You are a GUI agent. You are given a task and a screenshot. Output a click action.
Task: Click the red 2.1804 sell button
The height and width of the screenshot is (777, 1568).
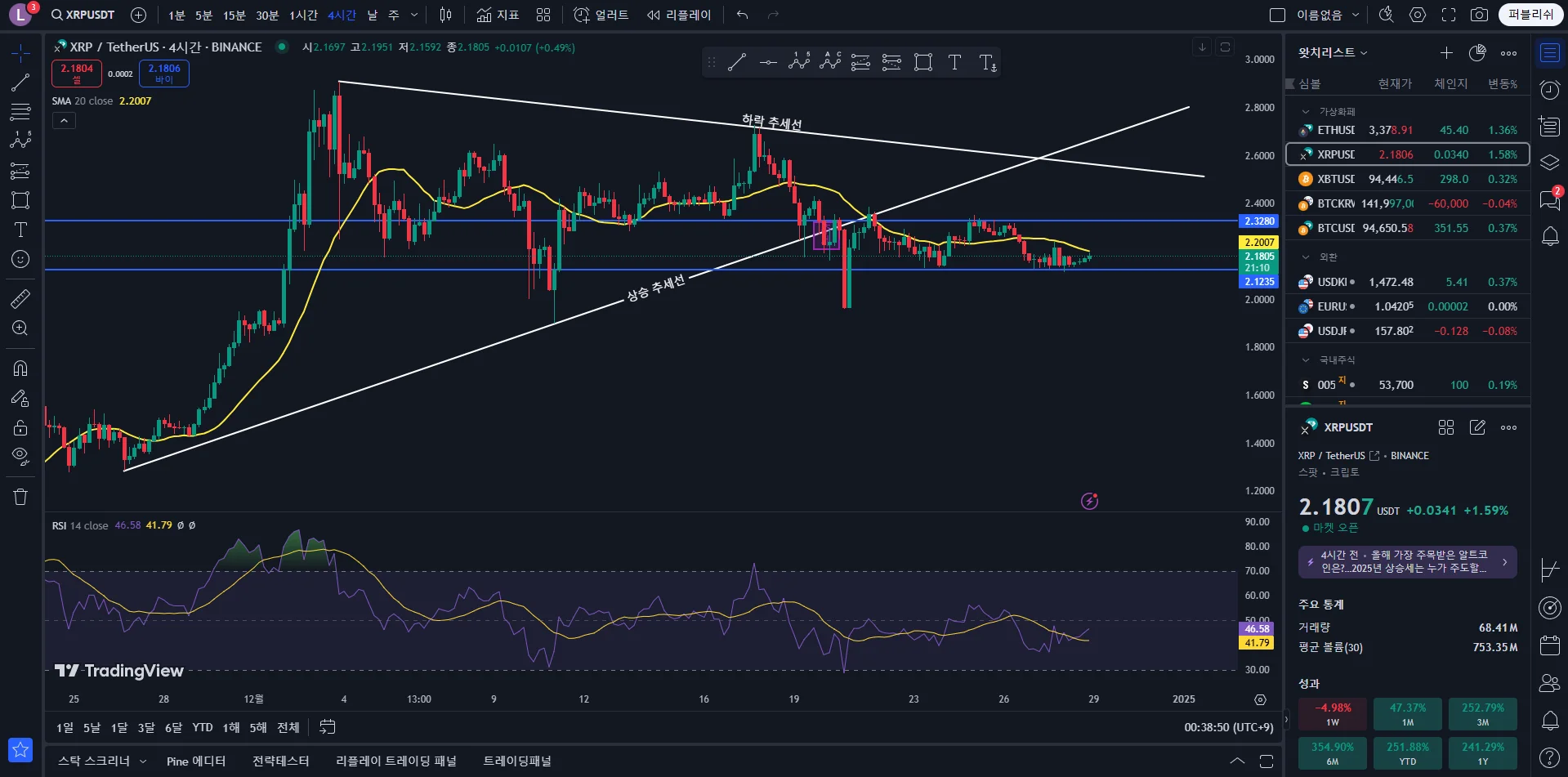click(77, 74)
